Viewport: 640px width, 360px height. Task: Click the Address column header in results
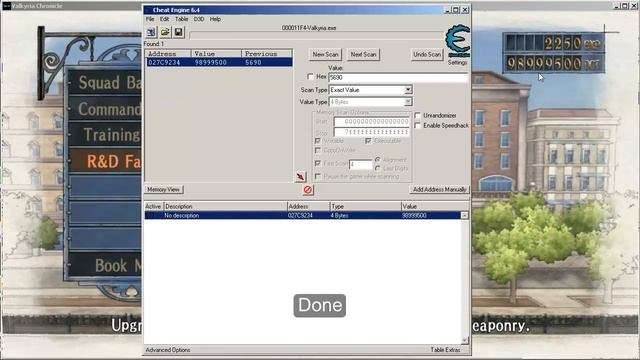click(x=168, y=53)
